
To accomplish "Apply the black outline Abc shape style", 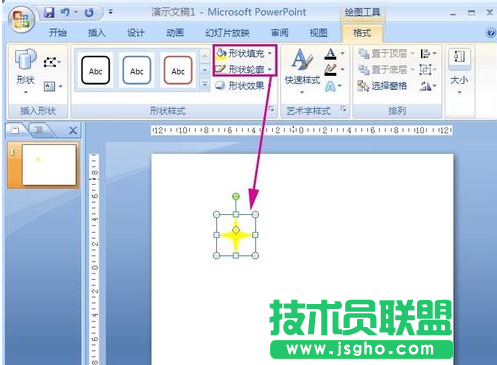I will pos(95,70).
